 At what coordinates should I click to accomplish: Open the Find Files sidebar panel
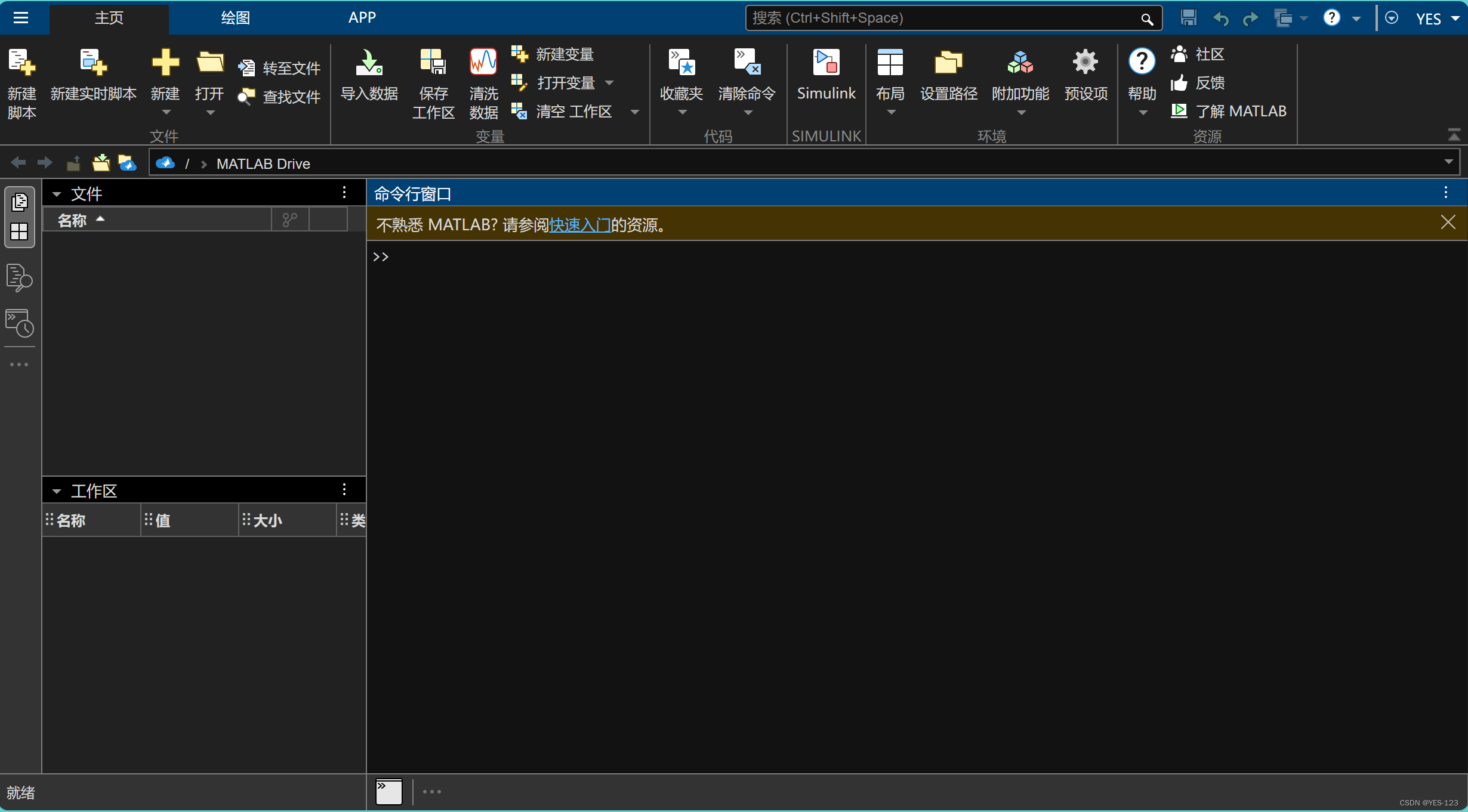coord(19,278)
